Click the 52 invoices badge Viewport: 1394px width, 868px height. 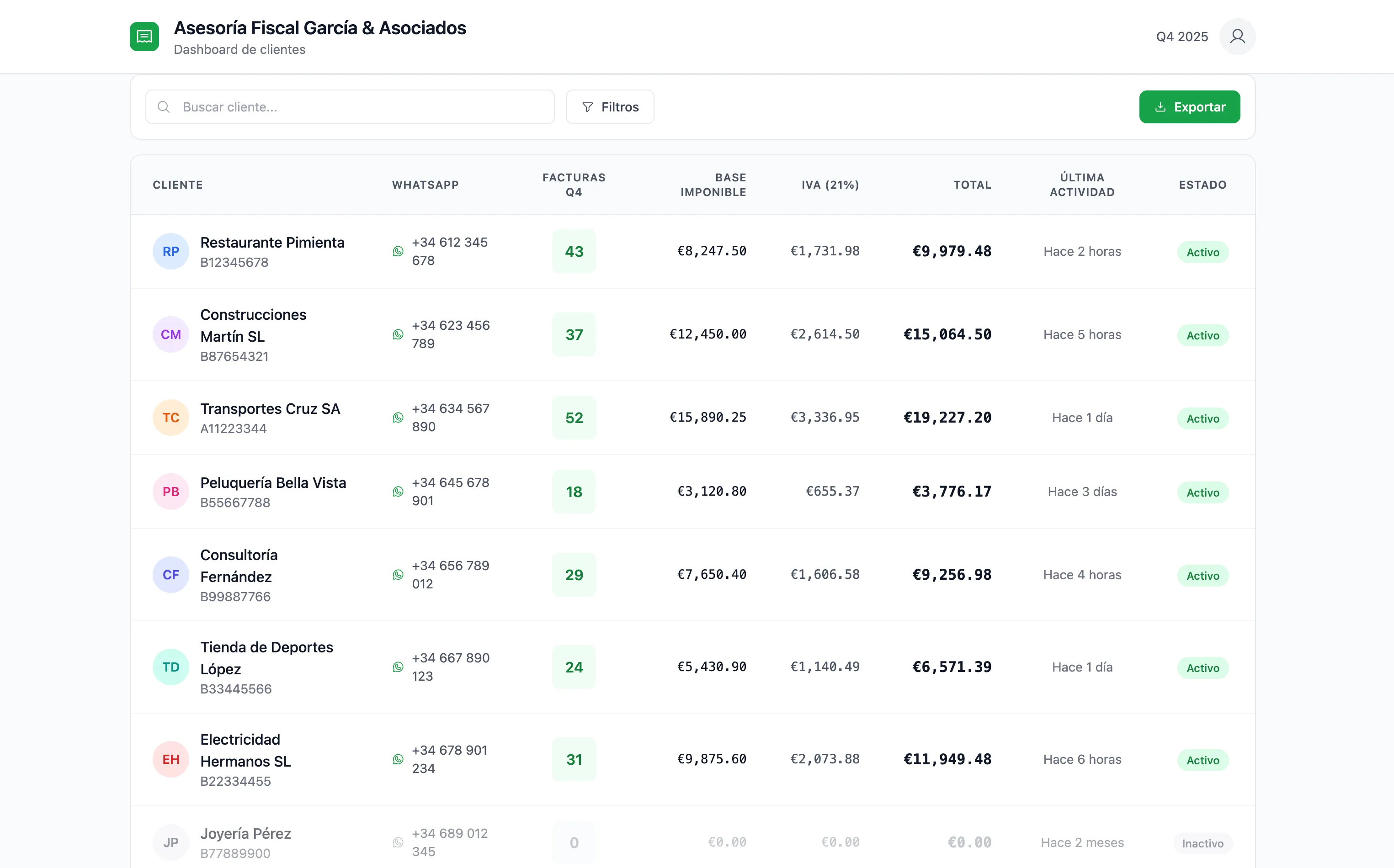[x=574, y=418]
